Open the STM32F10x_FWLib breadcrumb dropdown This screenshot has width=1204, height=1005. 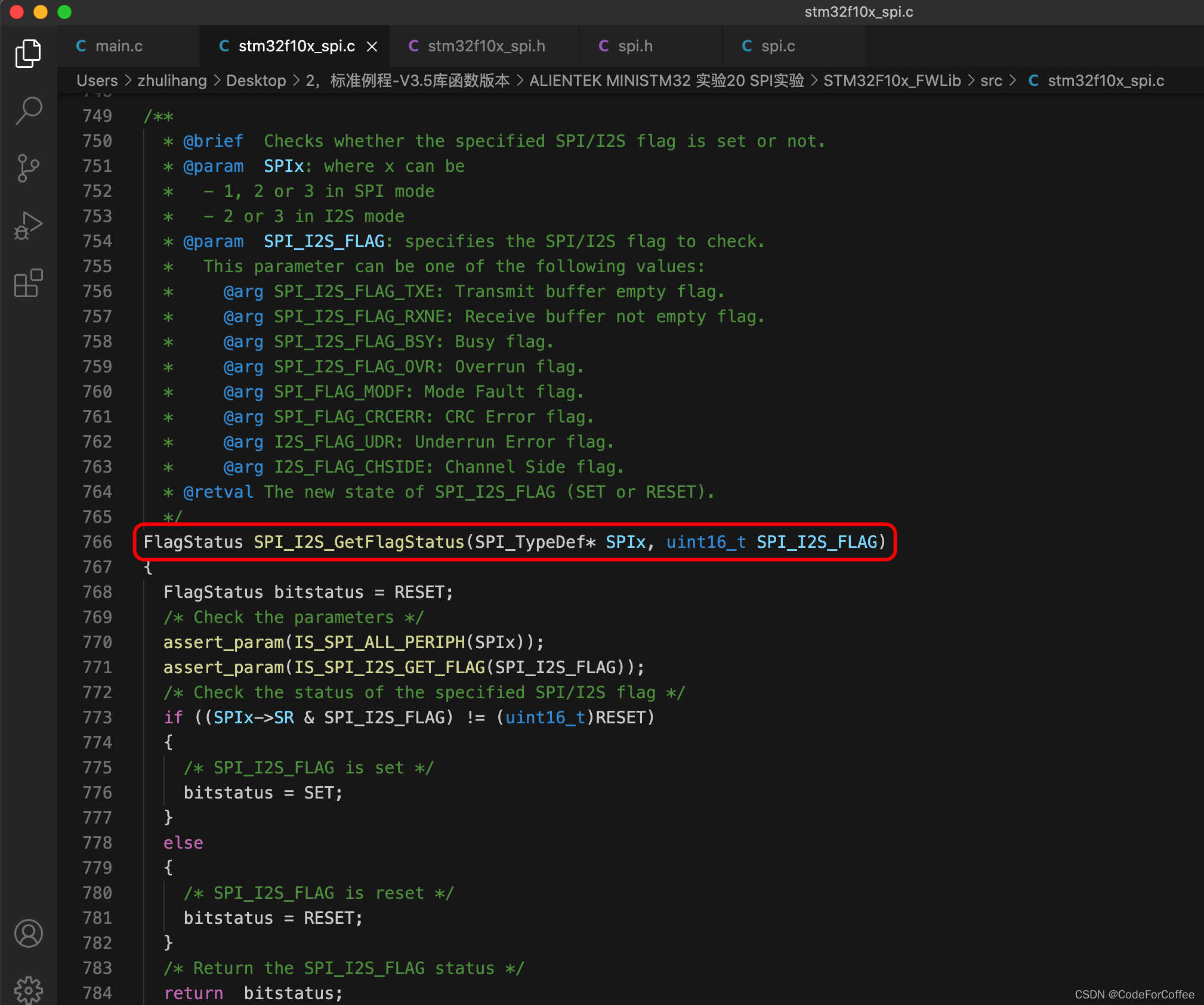[x=891, y=81]
